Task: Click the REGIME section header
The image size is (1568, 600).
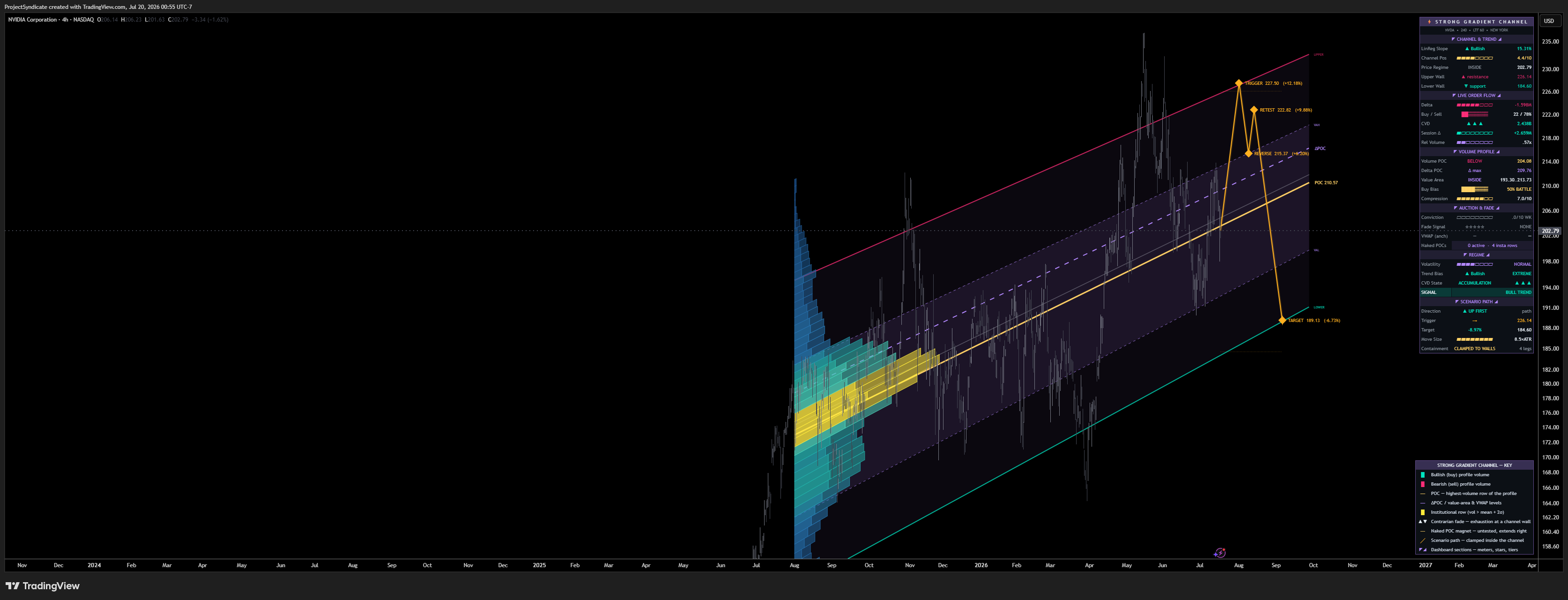Action: pyautogui.click(x=1476, y=255)
